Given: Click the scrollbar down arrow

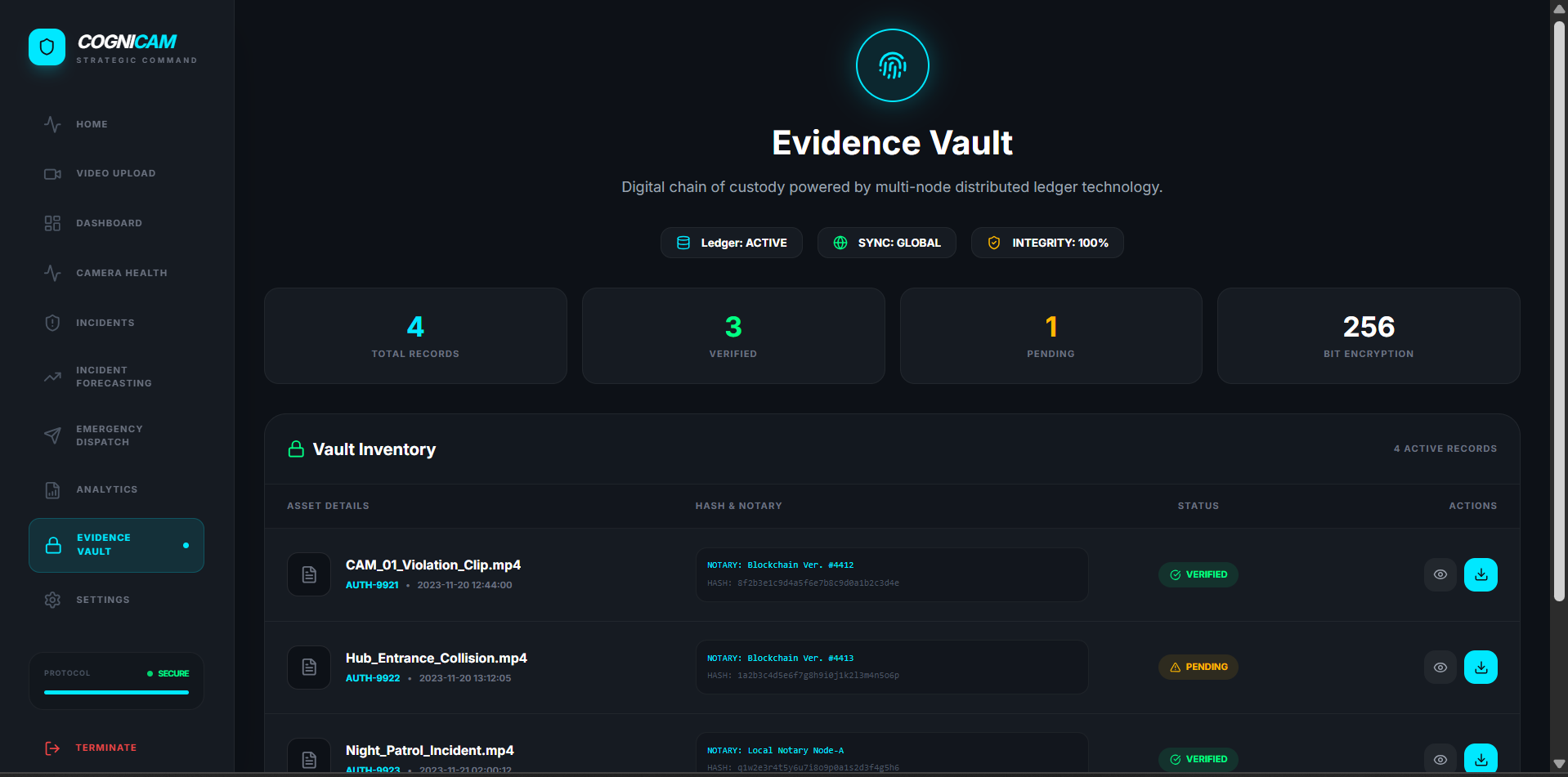Looking at the screenshot, I should click(x=1559, y=764).
